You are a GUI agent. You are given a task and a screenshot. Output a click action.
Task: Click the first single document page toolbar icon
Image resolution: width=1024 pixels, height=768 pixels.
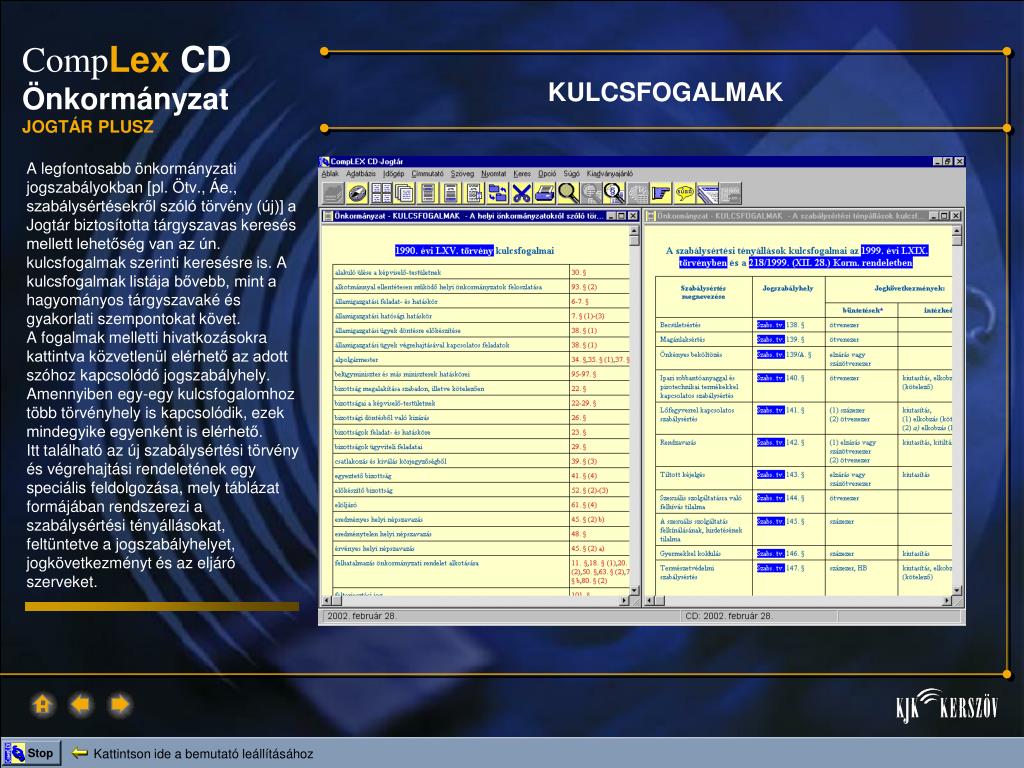[428, 193]
